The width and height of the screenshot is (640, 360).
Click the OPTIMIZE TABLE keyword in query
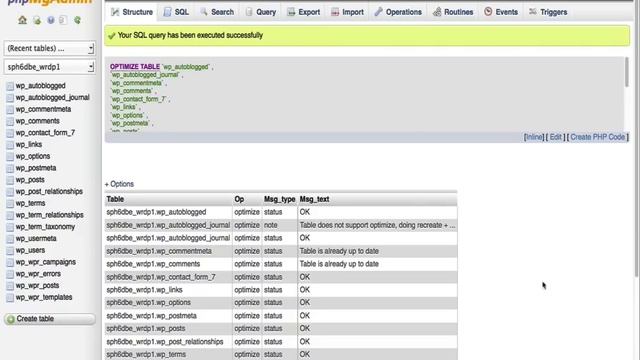(135, 67)
